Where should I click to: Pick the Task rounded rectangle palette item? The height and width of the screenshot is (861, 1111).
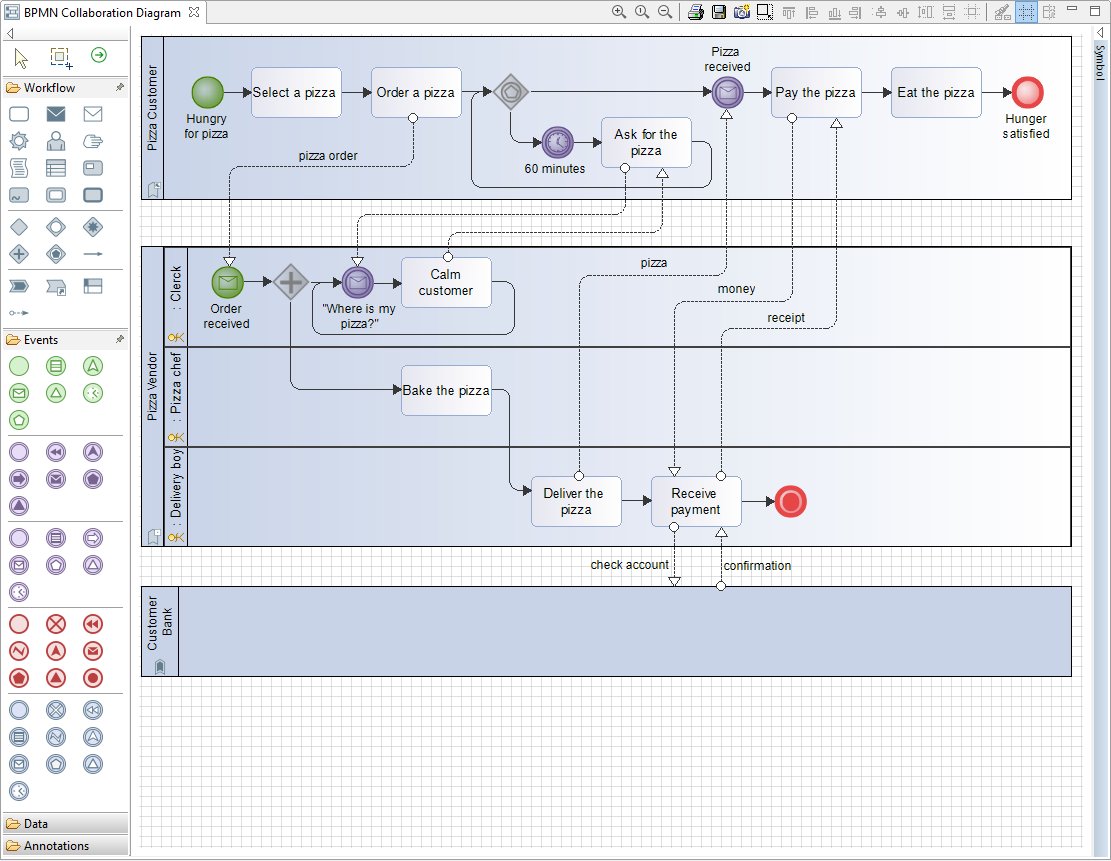19,114
